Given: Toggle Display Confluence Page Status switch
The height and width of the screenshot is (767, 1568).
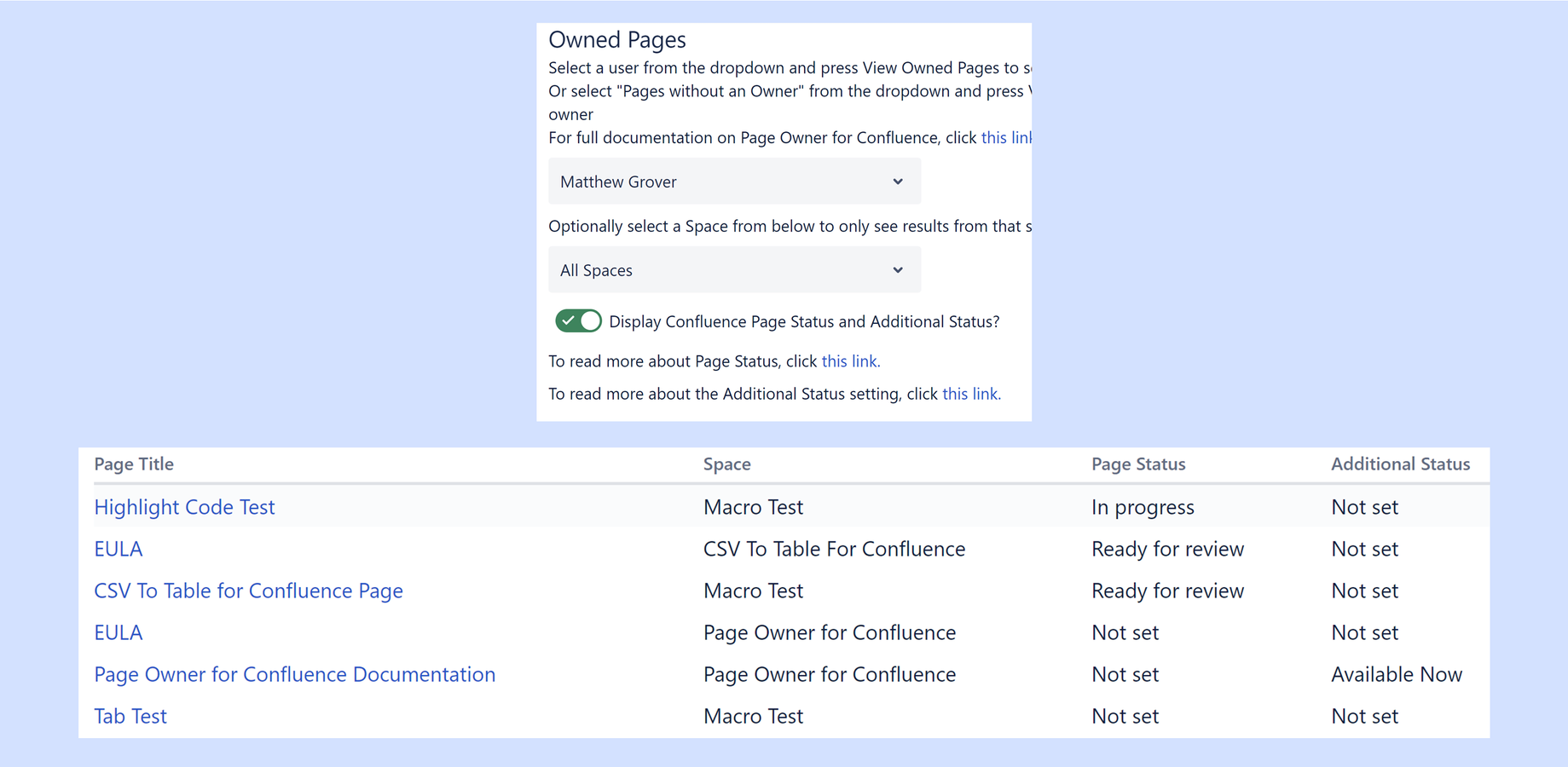Looking at the screenshot, I should pos(578,320).
